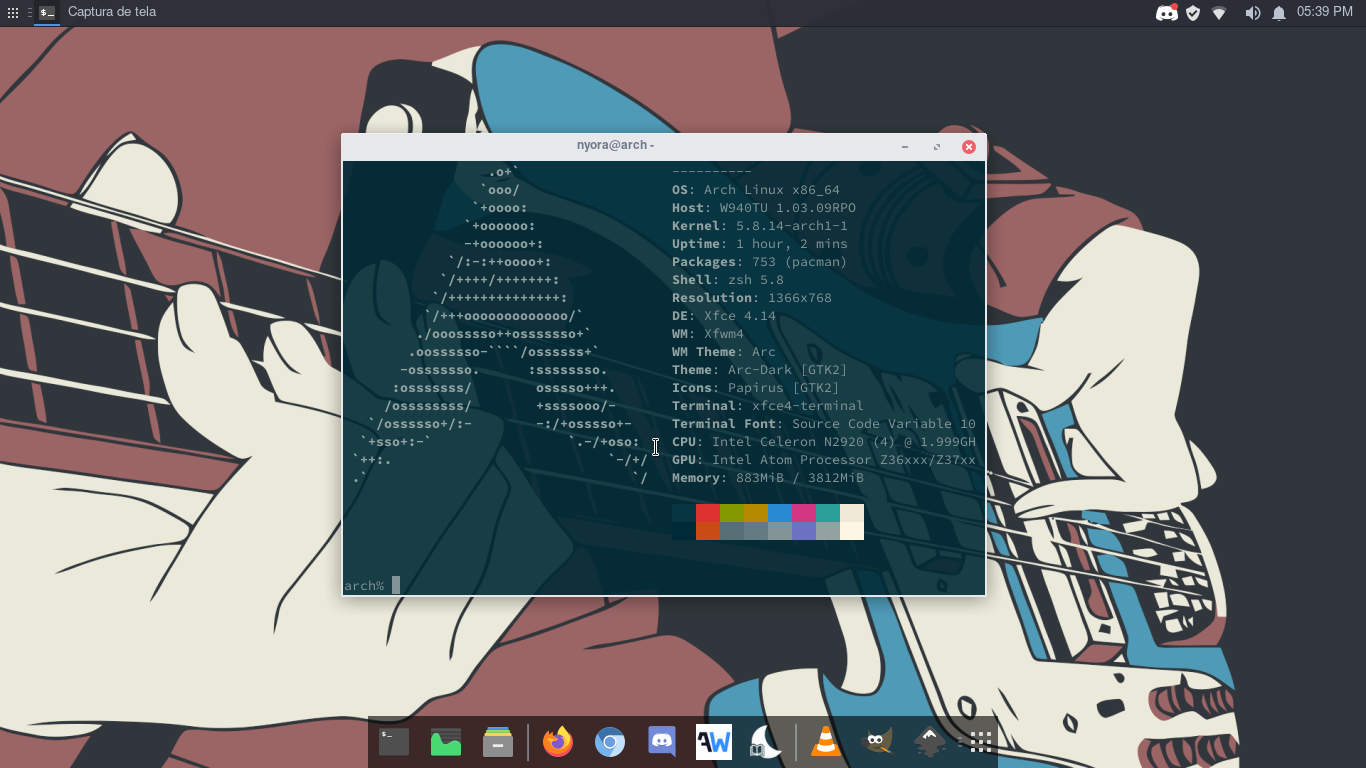Open Discord from the system tray
This screenshot has height=768, width=1366.
pyautogui.click(x=1166, y=13)
